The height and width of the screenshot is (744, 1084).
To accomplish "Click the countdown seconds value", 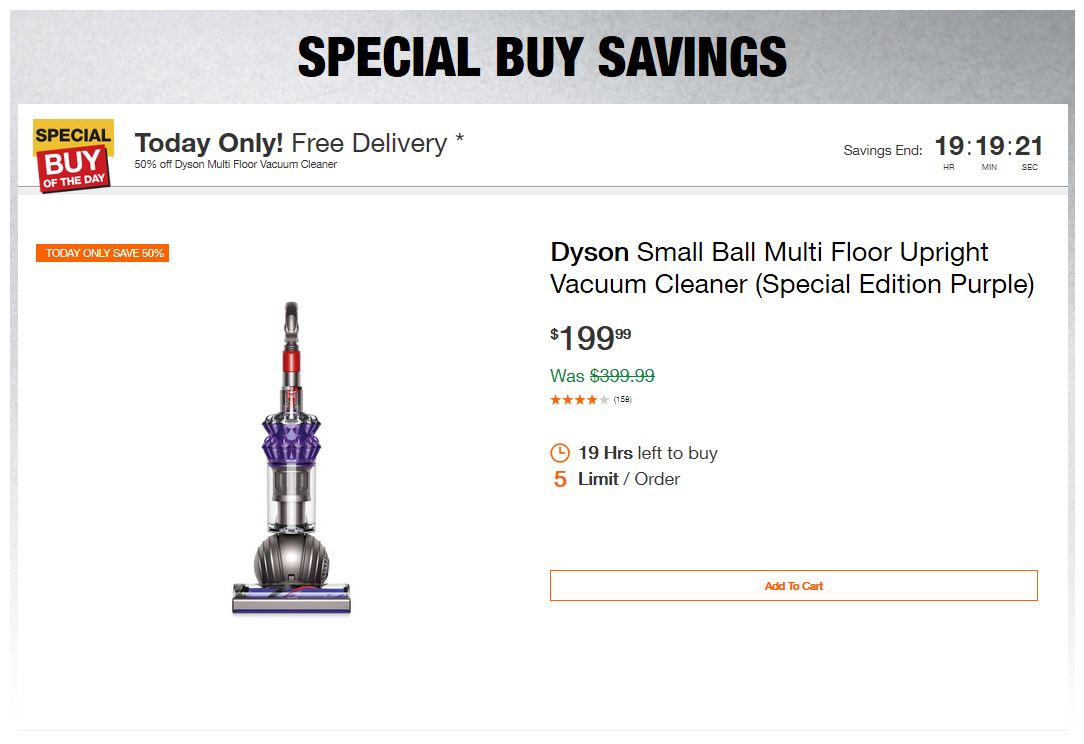I will (1029, 147).
